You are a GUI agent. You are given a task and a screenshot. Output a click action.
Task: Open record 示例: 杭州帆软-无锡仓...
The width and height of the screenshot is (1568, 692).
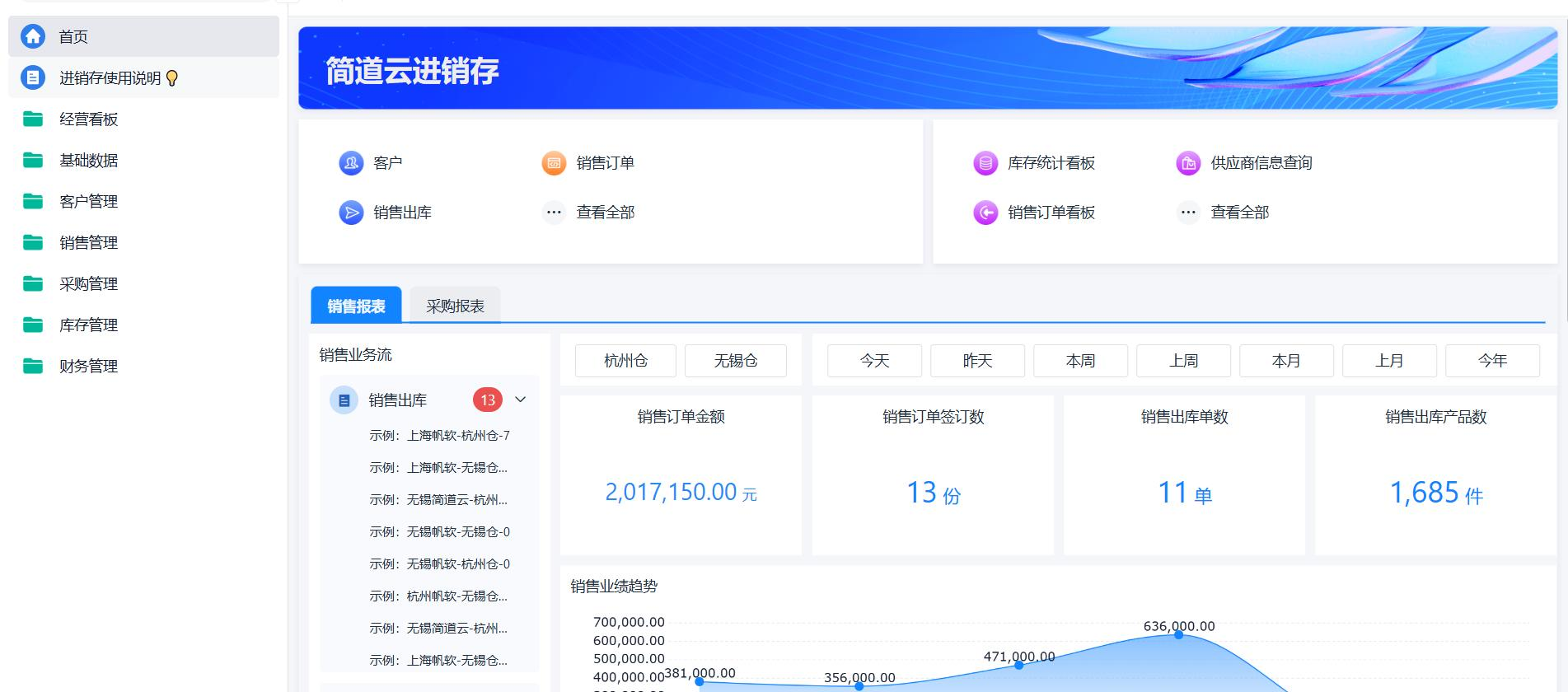coord(438,596)
